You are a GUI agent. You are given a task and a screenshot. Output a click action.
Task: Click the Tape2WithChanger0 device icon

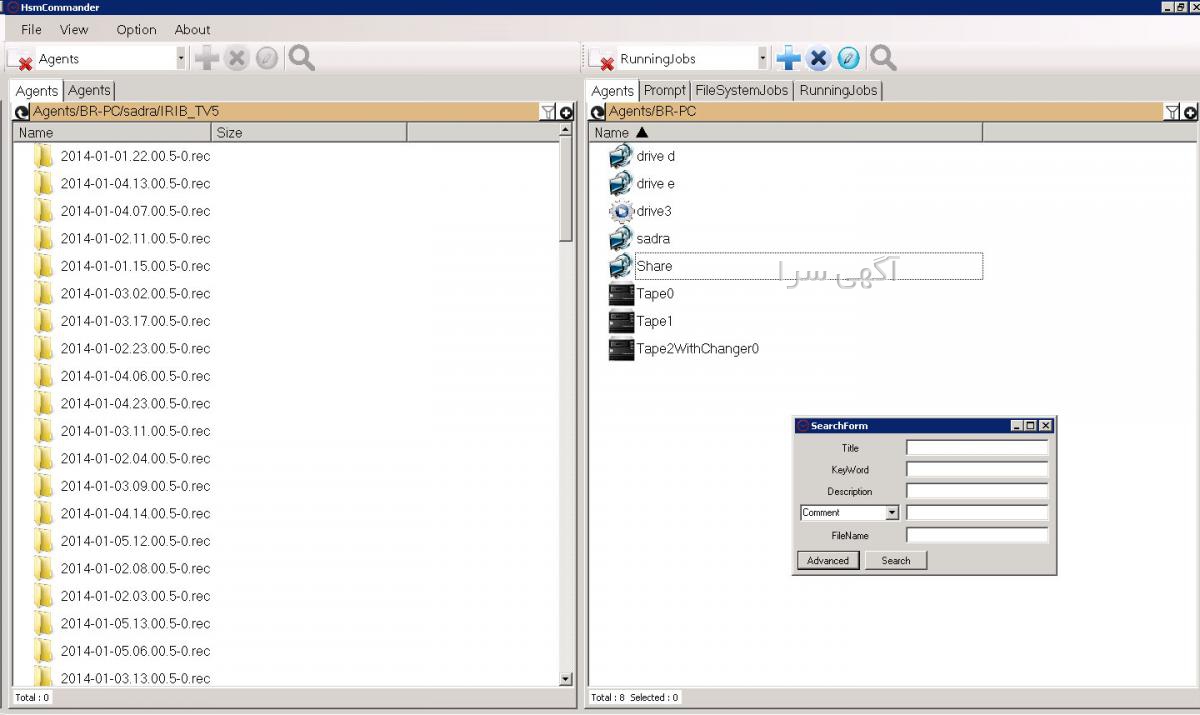(x=621, y=349)
